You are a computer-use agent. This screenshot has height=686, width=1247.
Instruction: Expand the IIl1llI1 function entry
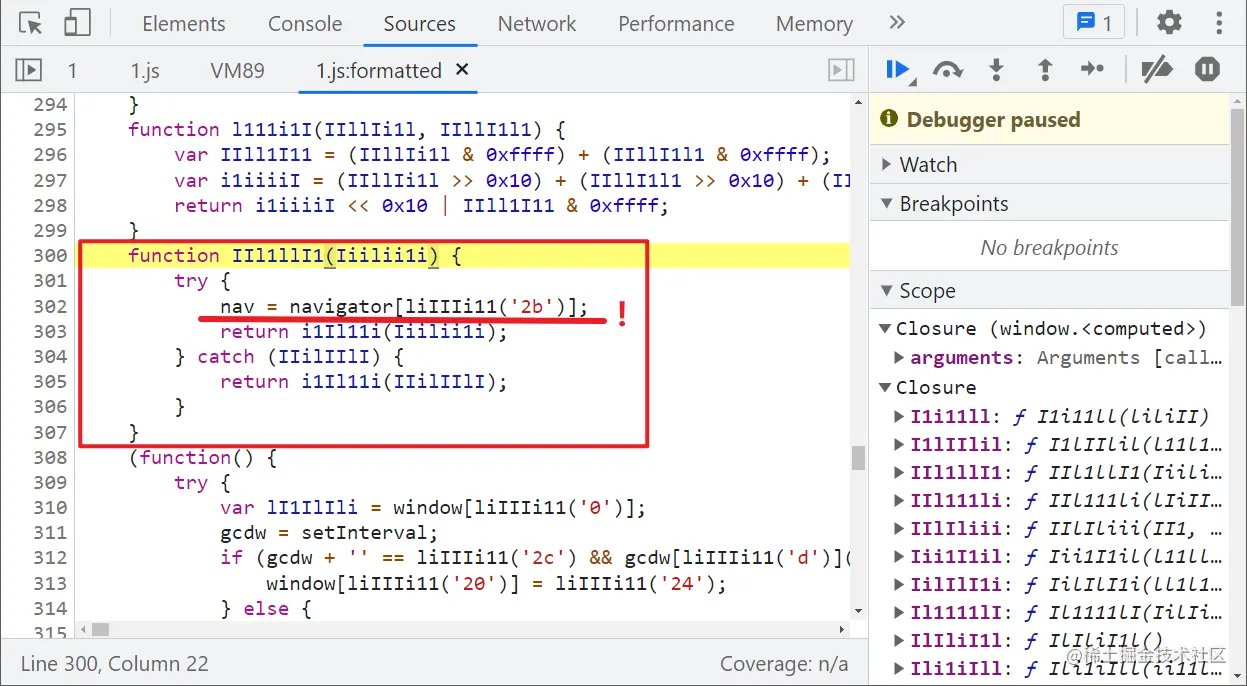click(900, 472)
